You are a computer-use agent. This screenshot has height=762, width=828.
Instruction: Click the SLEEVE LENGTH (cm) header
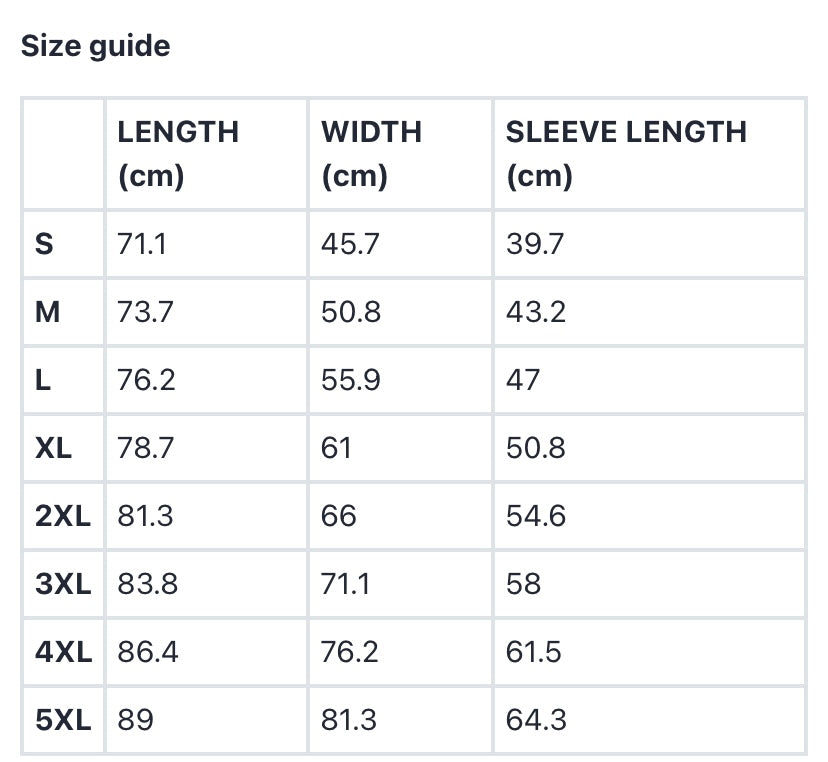626,153
